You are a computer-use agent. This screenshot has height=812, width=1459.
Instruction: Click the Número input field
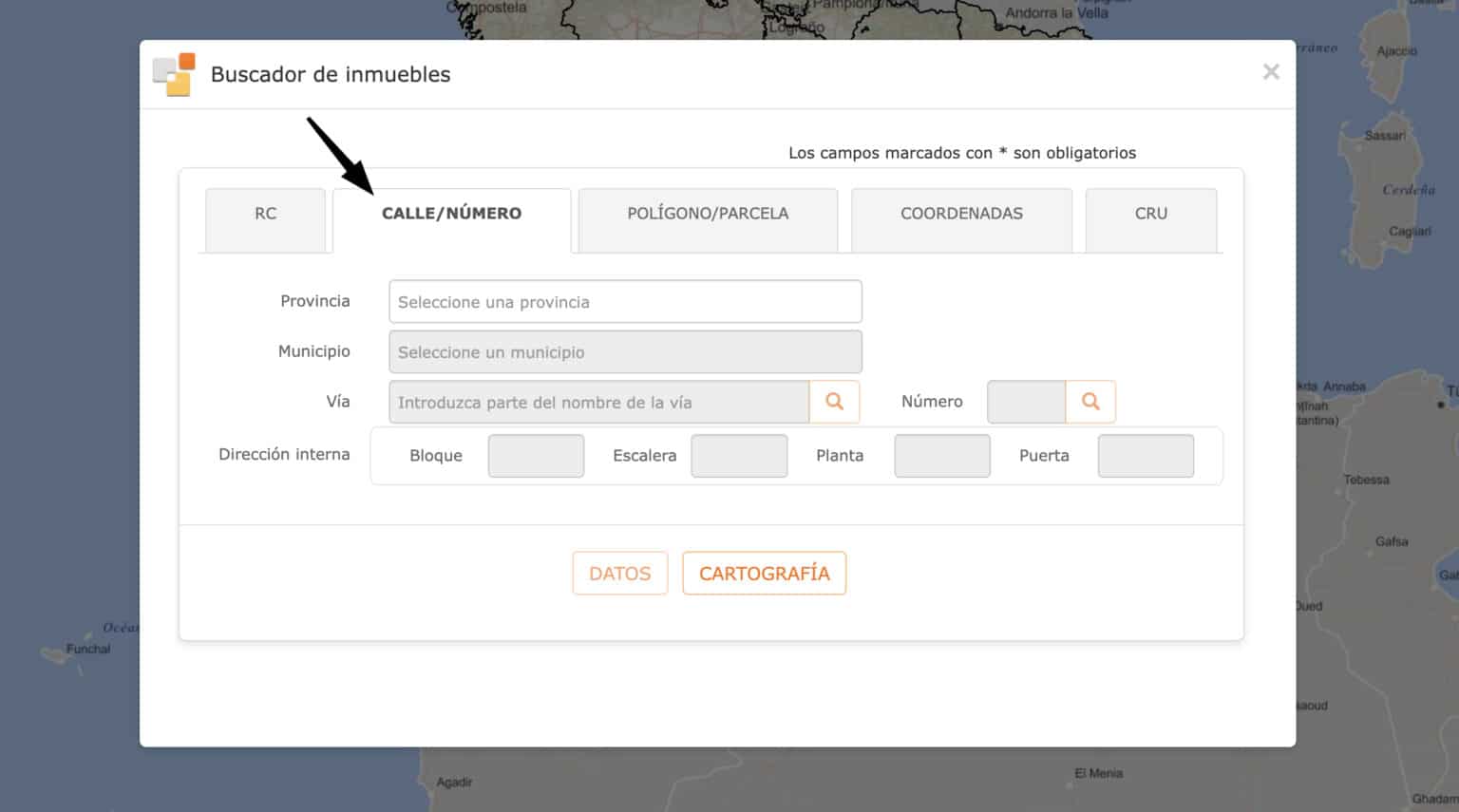[x=1026, y=402]
